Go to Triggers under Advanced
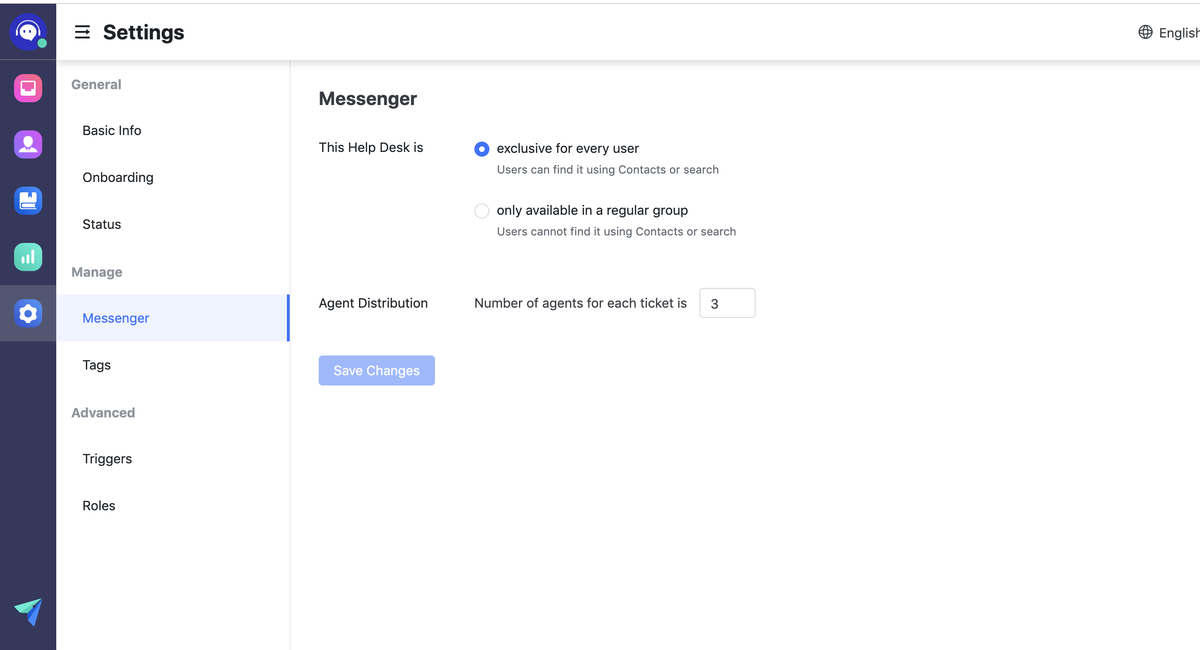The width and height of the screenshot is (1200, 650). (107, 459)
